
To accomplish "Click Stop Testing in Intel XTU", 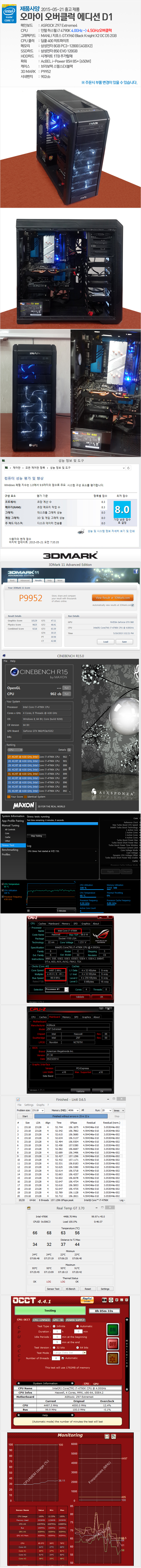I will point(36,836).
